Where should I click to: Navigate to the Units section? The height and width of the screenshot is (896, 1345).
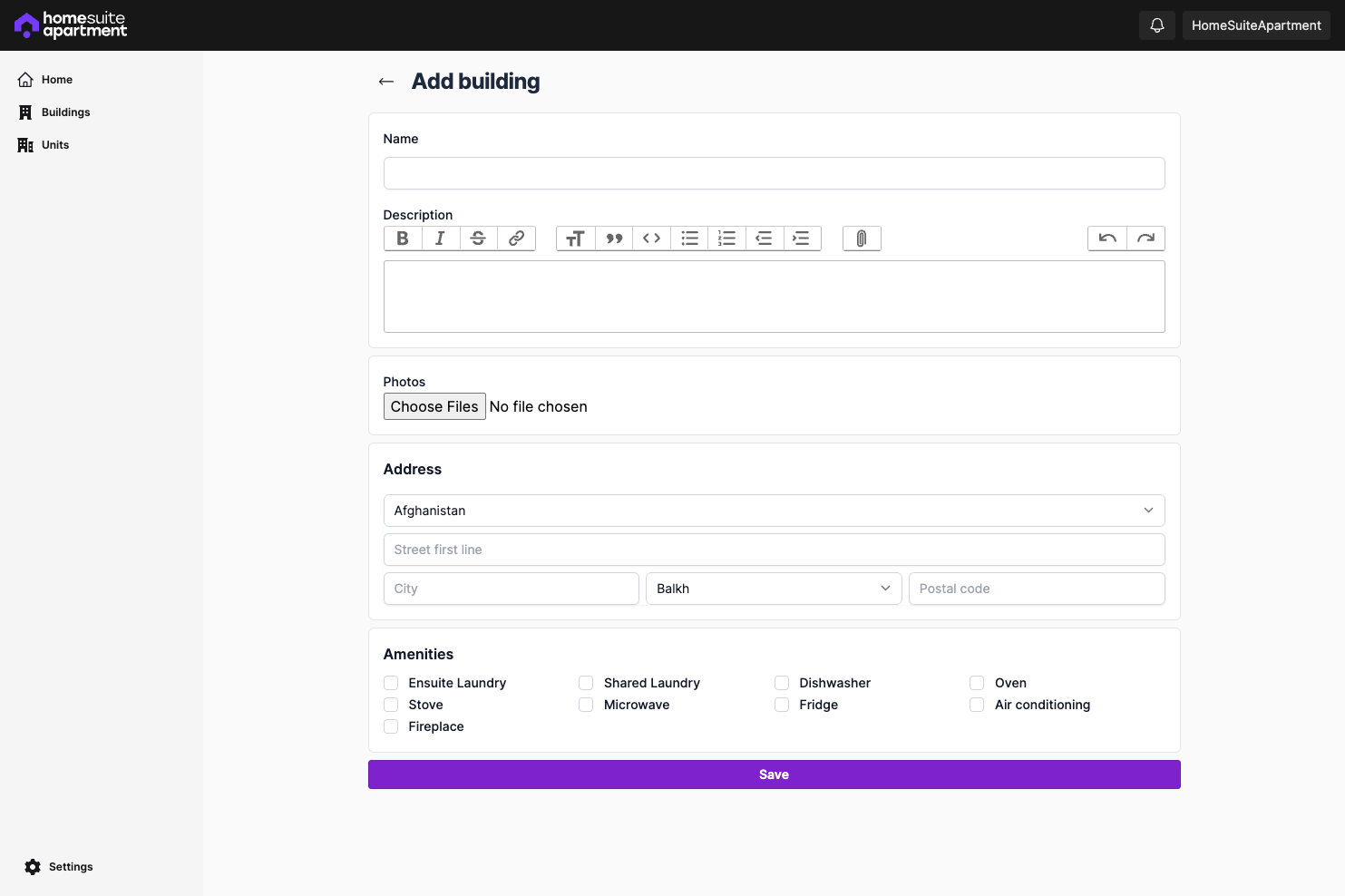(x=54, y=144)
